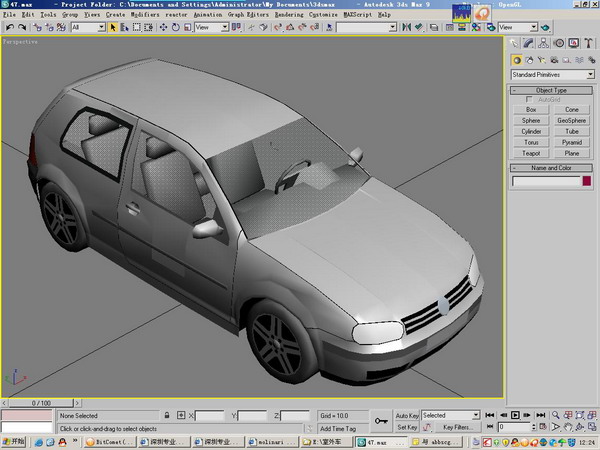Expand the Standard Primitives dropdown

click(x=588, y=75)
